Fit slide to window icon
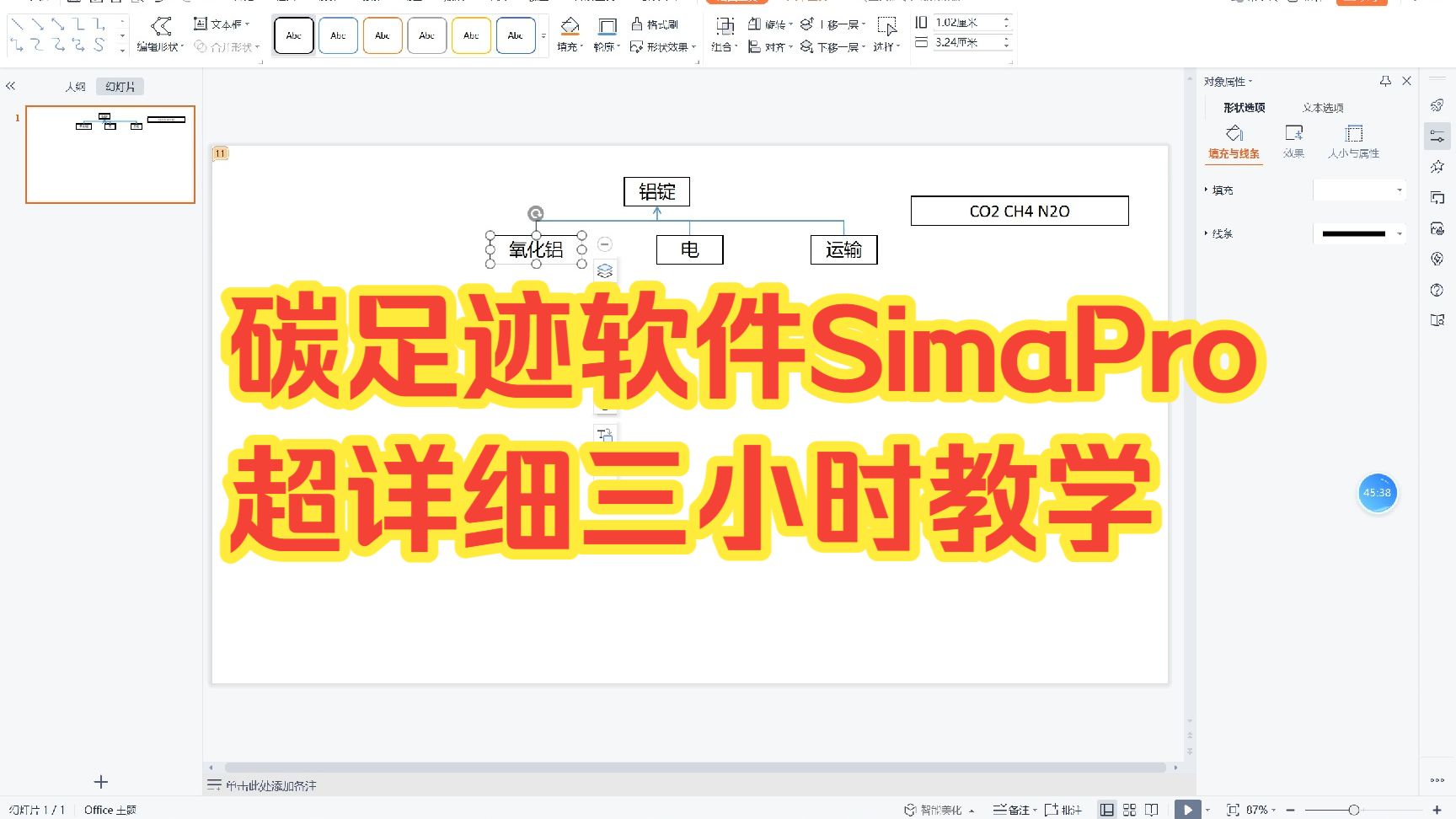 click(1233, 810)
